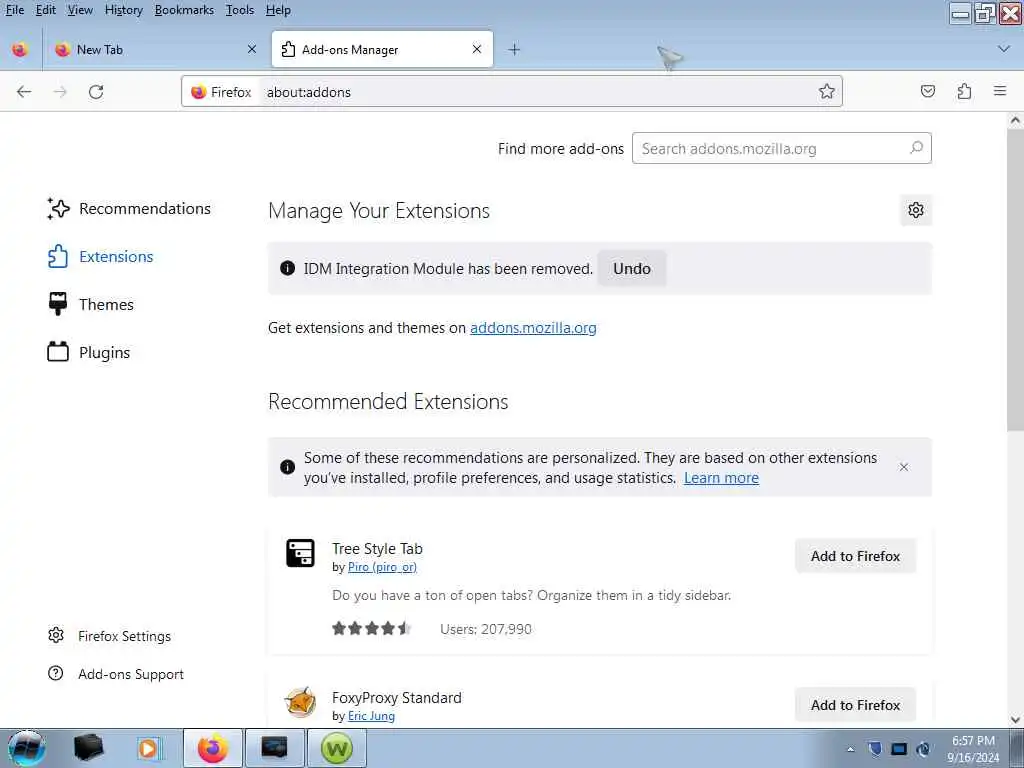Click Learn more about recommendations
This screenshot has height=768, width=1024.
point(721,478)
